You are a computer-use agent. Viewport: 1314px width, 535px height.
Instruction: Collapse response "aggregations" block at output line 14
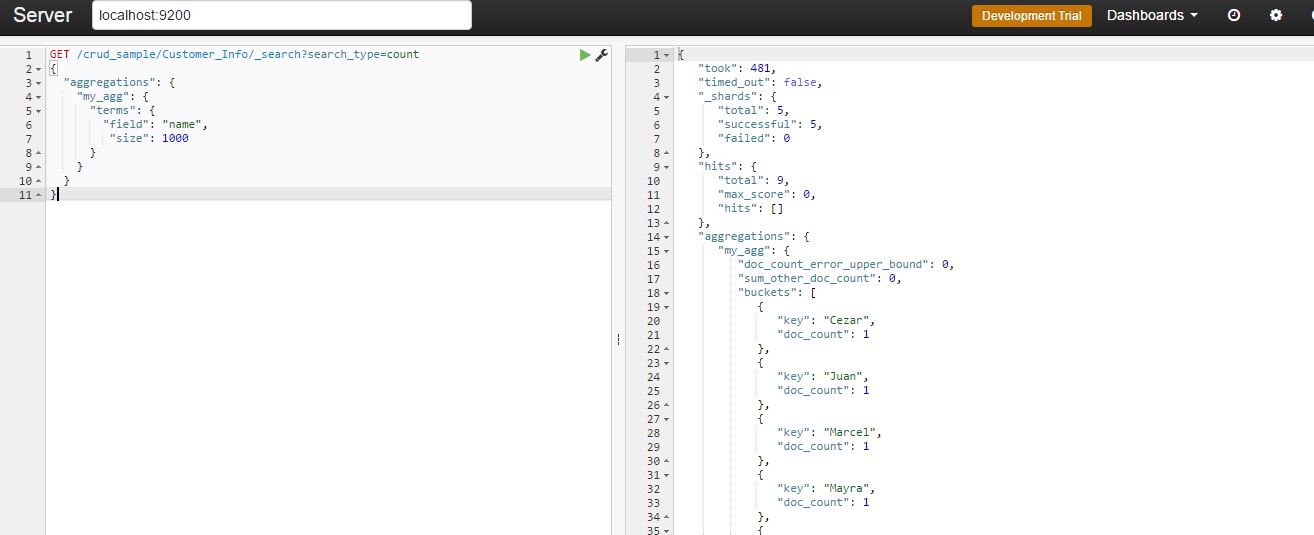(667, 237)
